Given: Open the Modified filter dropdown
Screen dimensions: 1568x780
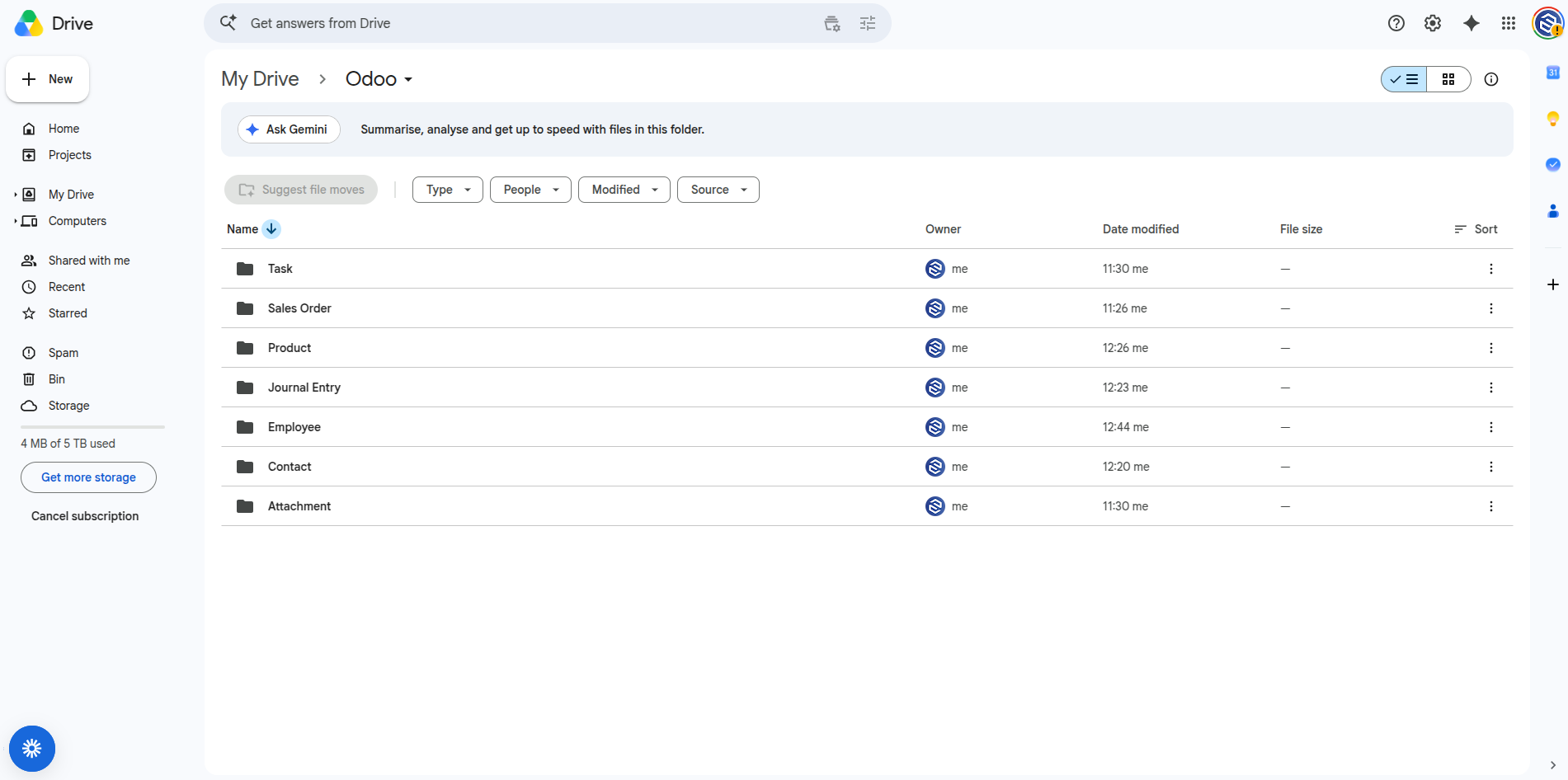Looking at the screenshot, I should pyautogui.click(x=624, y=190).
